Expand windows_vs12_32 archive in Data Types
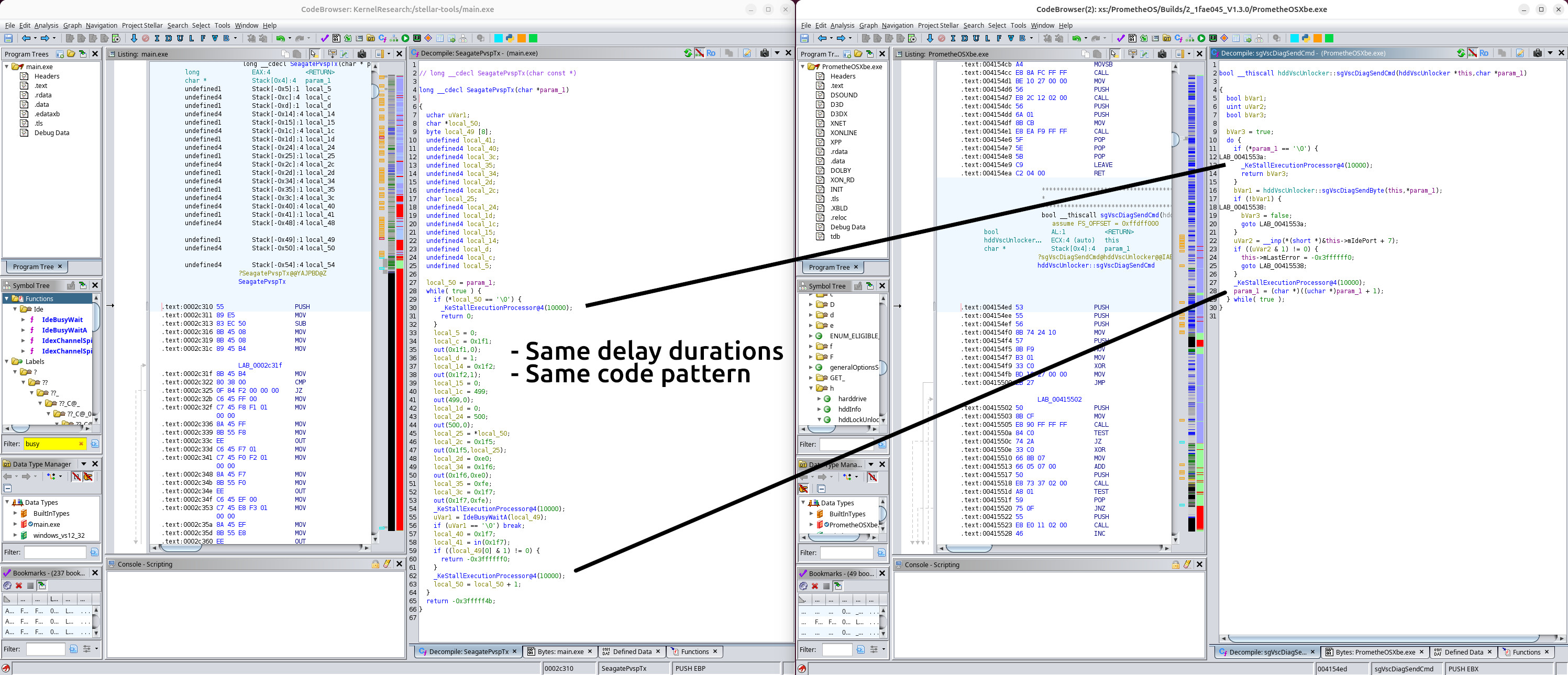Viewport: 1568px width, 675px height. coord(15,536)
